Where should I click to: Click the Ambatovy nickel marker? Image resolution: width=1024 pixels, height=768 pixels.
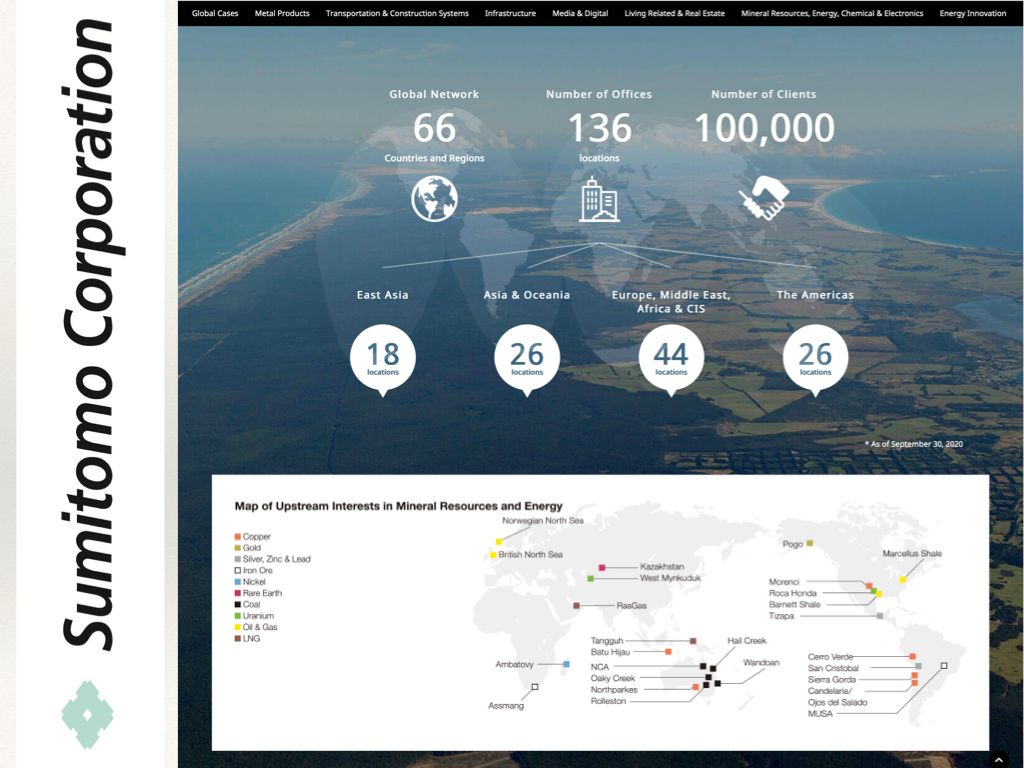pyautogui.click(x=566, y=664)
